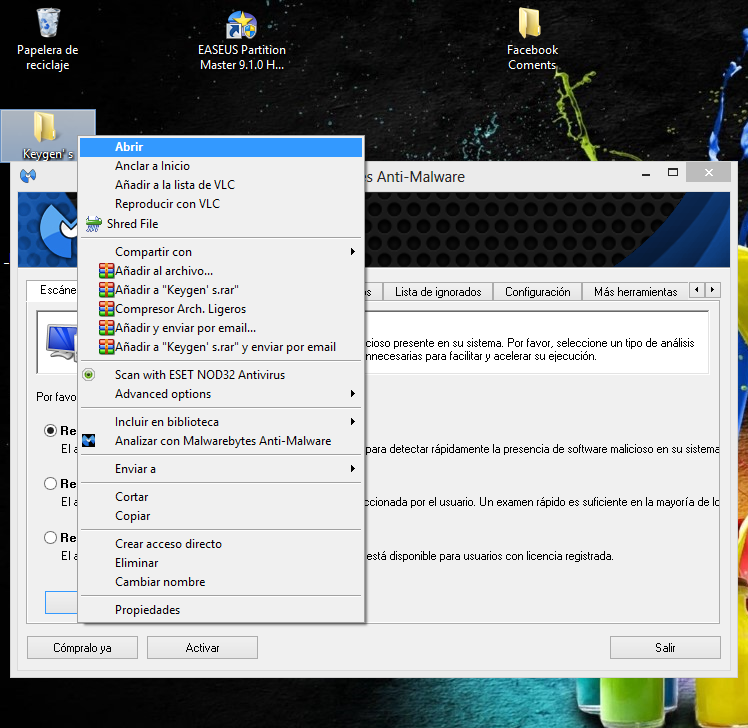Click the computer monitor icon in scanner panel

click(x=62, y=342)
